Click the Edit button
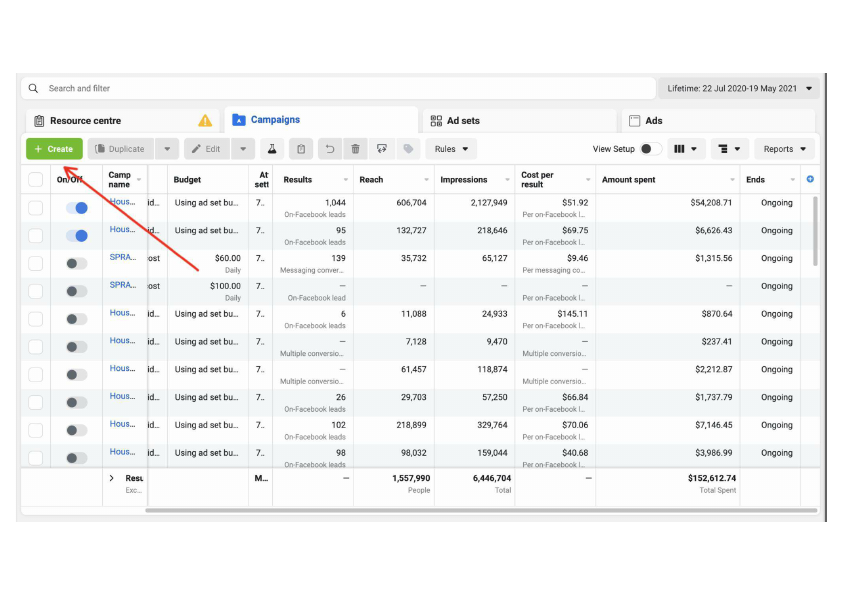The image size is (842, 595). pyautogui.click(x=207, y=149)
